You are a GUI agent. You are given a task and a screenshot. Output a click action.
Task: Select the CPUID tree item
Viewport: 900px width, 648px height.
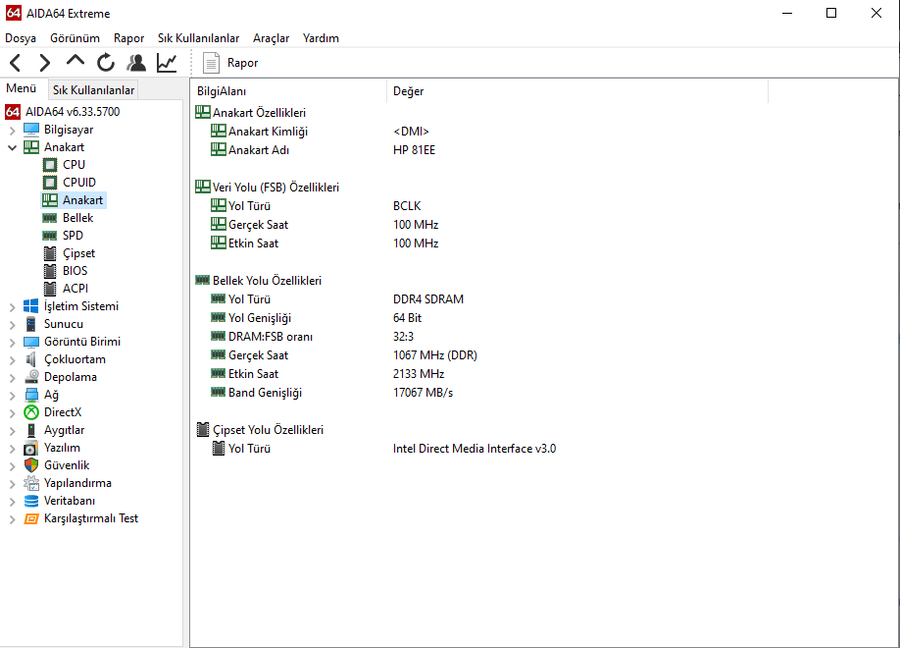[79, 183]
